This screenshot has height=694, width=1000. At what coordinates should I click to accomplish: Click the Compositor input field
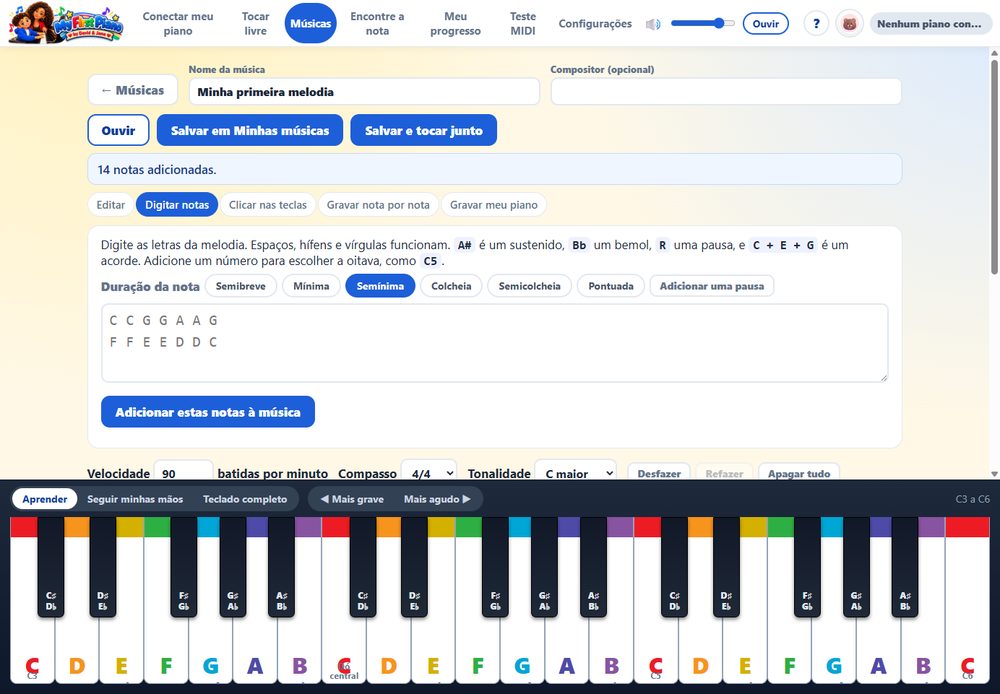tap(726, 92)
